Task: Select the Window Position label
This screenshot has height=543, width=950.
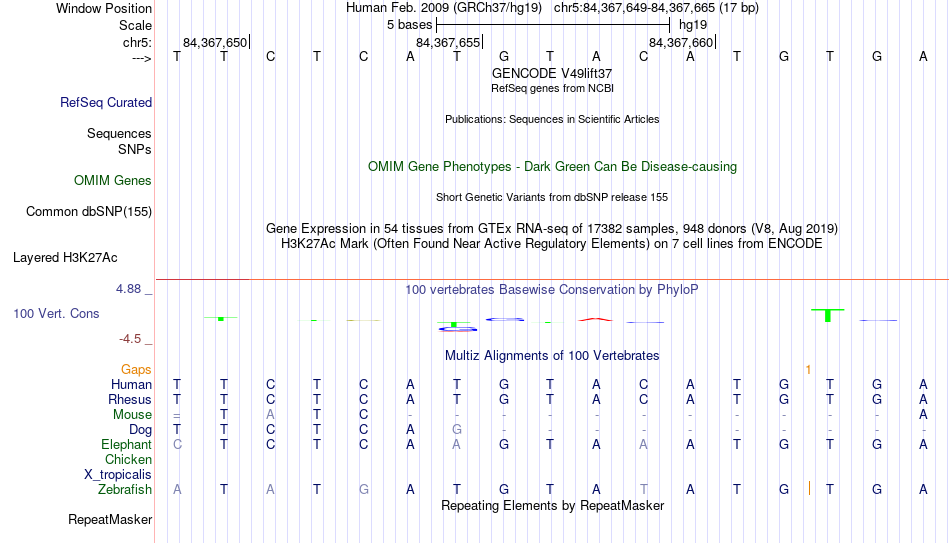Action: click(x=104, y=8)
